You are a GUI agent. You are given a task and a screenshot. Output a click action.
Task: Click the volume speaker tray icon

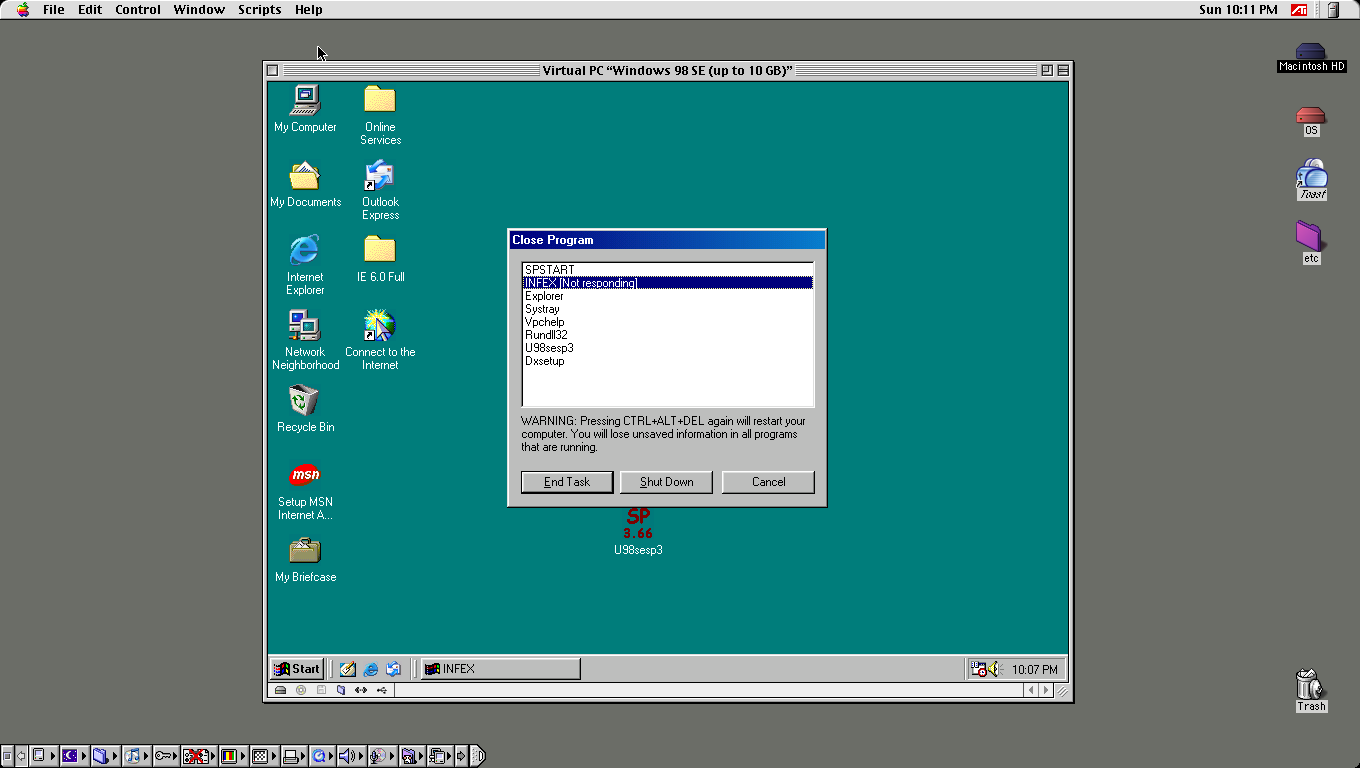point(996,669)
